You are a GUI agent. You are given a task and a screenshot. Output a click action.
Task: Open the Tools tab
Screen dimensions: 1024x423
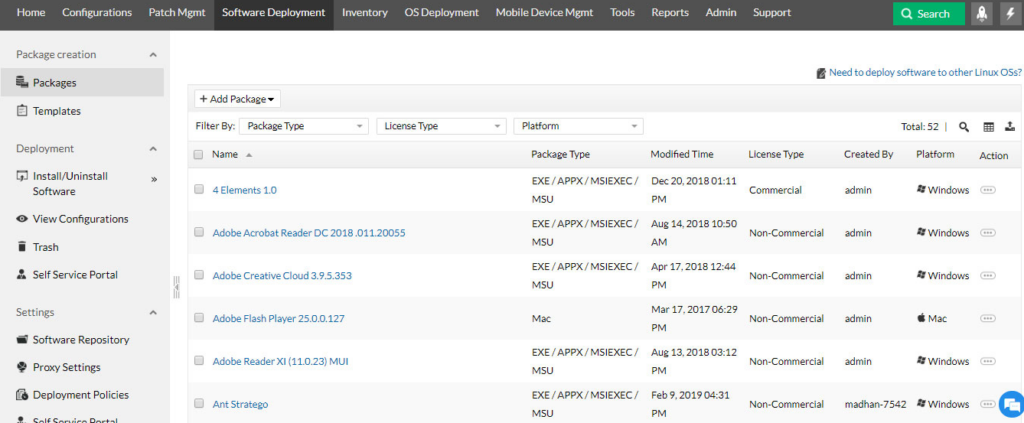622,12
